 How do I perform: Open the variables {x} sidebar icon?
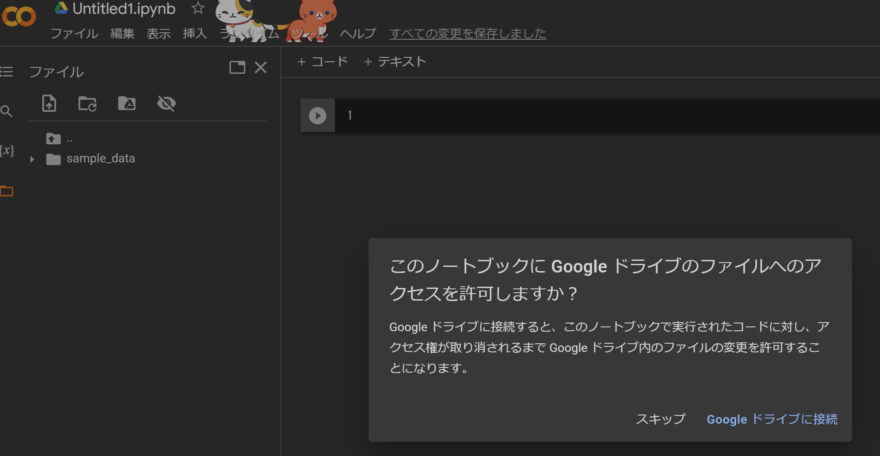coord(7,150)
